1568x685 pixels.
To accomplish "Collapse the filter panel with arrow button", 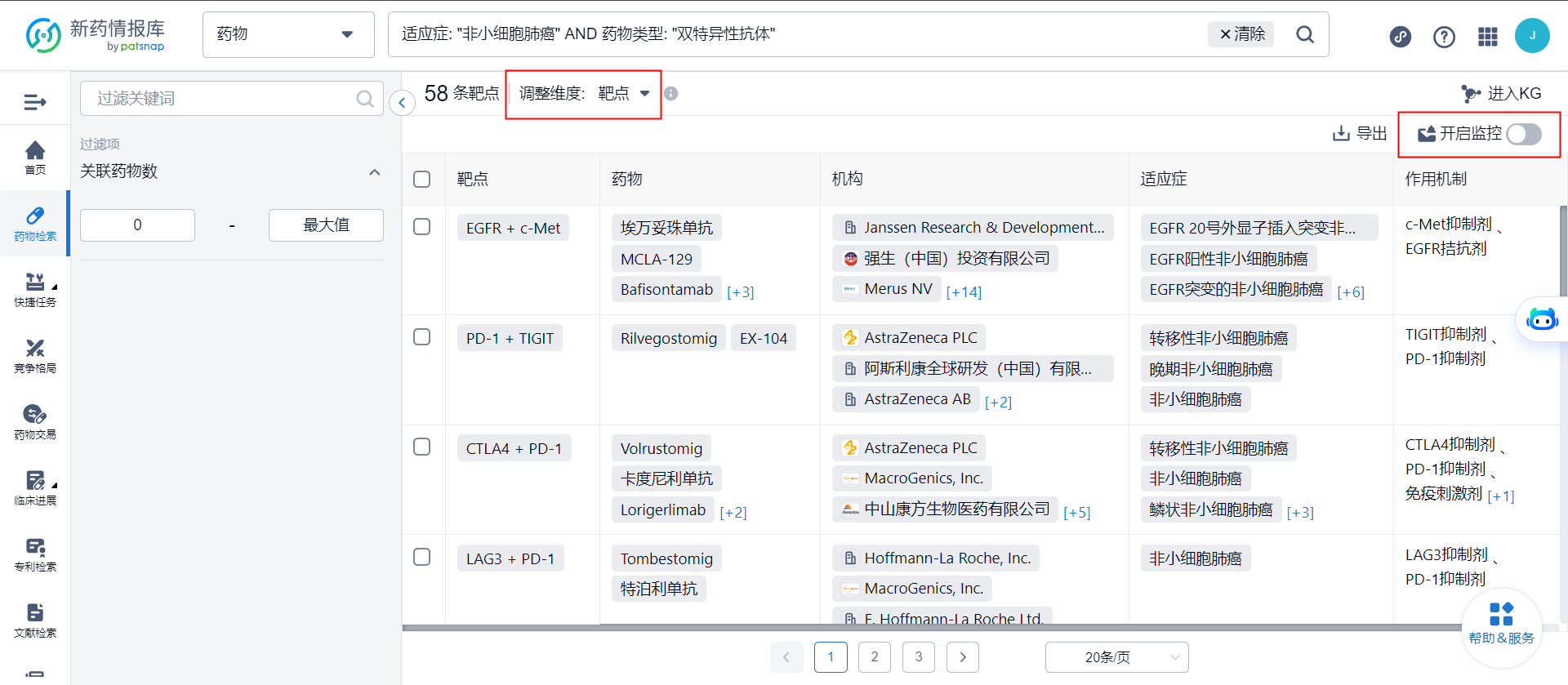I will tap(402, 103).
